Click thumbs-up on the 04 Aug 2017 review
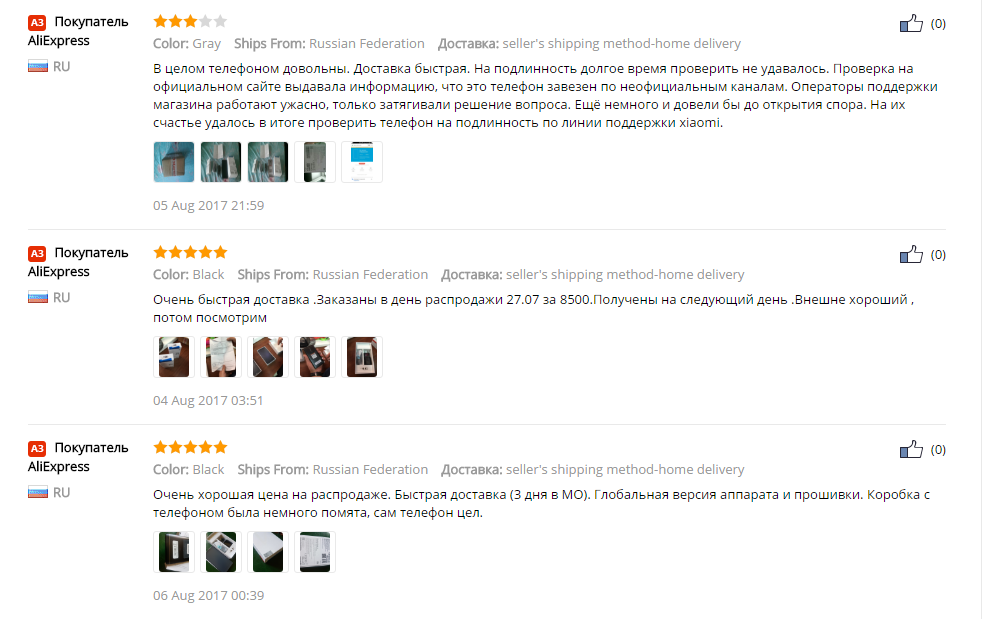Image resolution: width=982 pixels, height=619 pixels. (911, 255)
